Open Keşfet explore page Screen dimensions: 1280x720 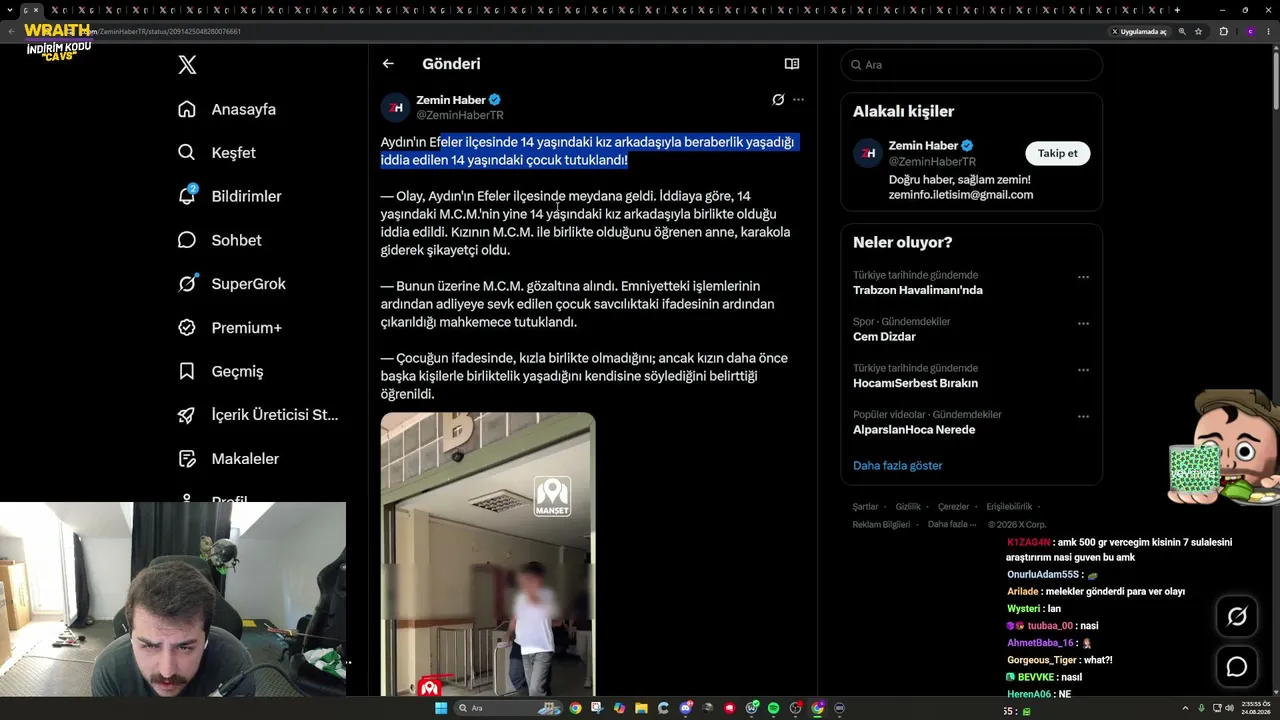click(x=217, y=153)
